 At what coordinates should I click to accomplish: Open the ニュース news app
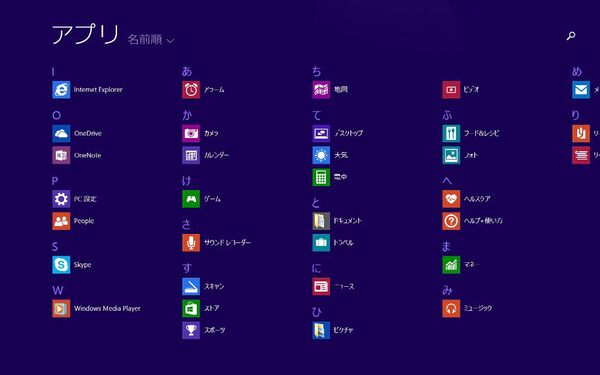(x=334, y=286)
